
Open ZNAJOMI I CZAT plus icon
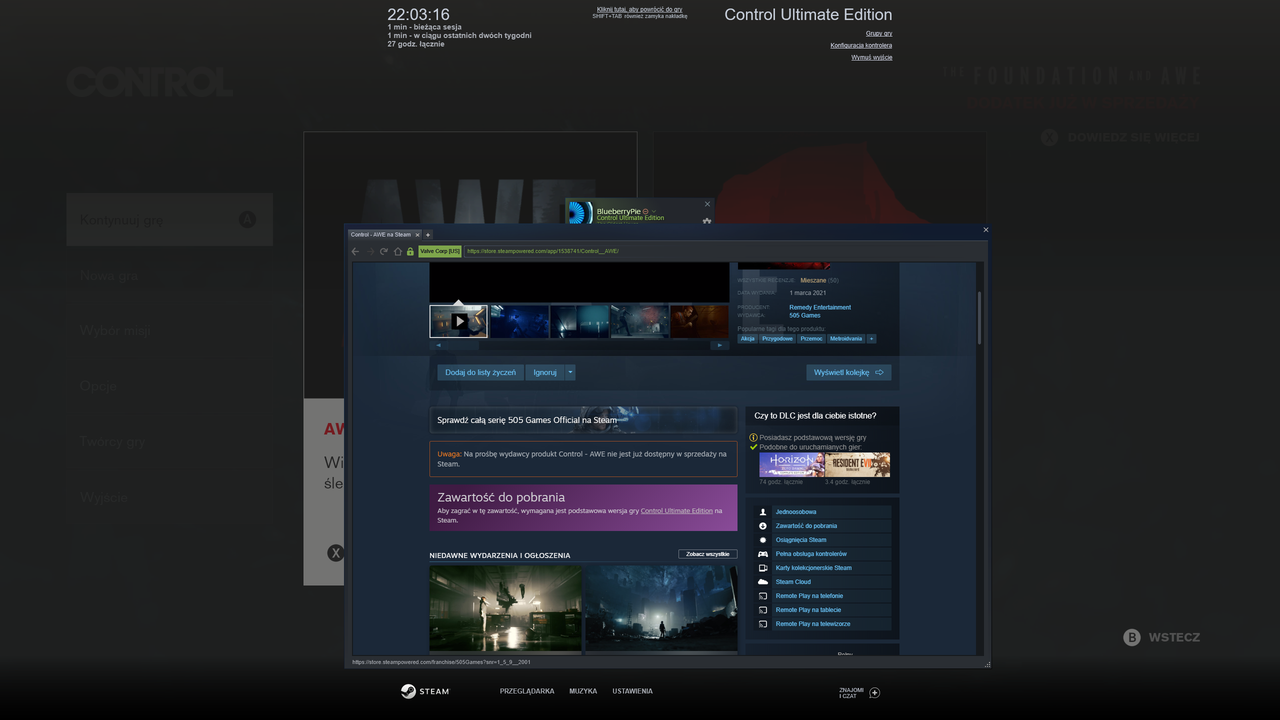coord(875,692)
